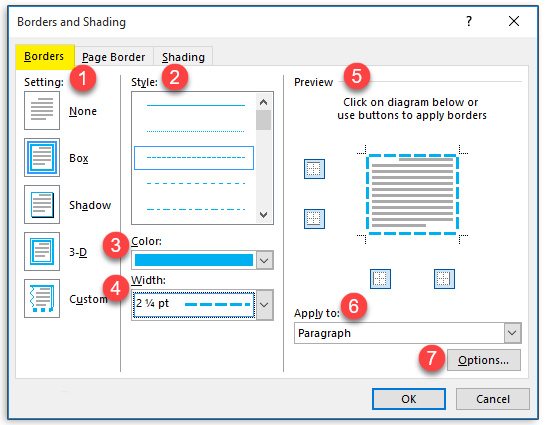Choose the Custom border setting icon
The image size is (545, 425).
[x=42, y=299]
